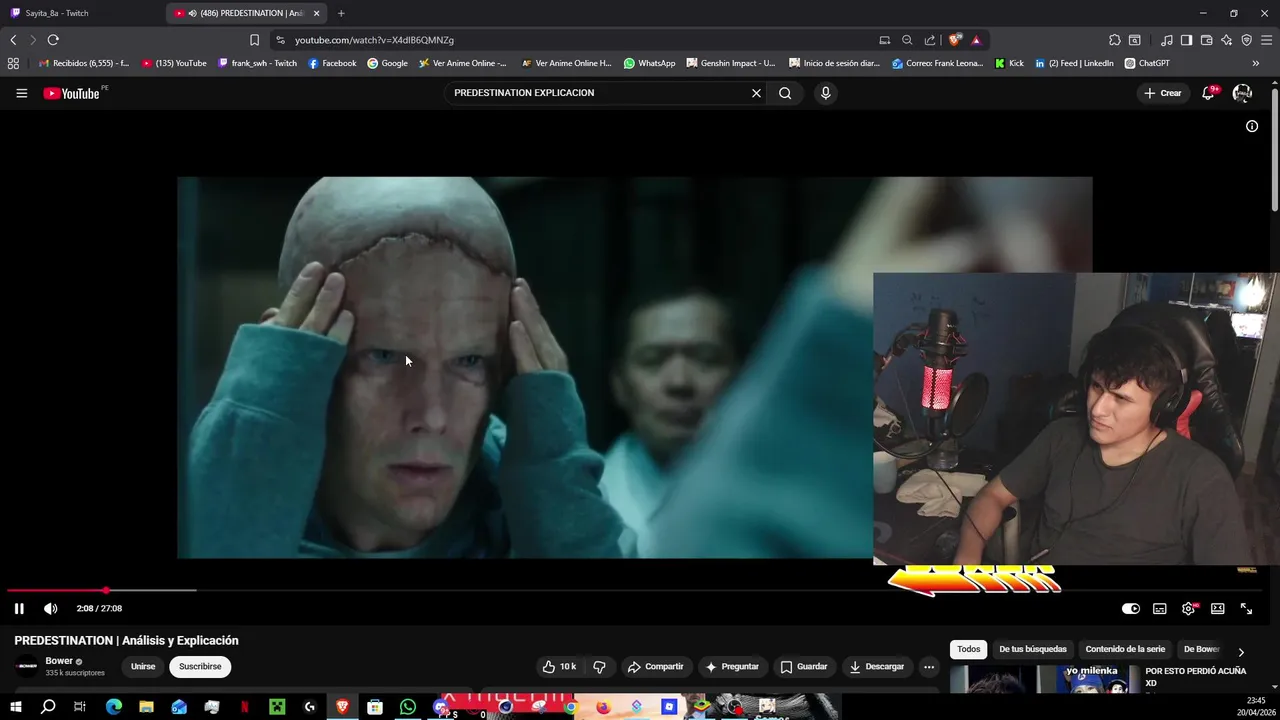Go to the YouTube home logo
This screenshot has height=720, width=1280.
[x=71, y=93]
